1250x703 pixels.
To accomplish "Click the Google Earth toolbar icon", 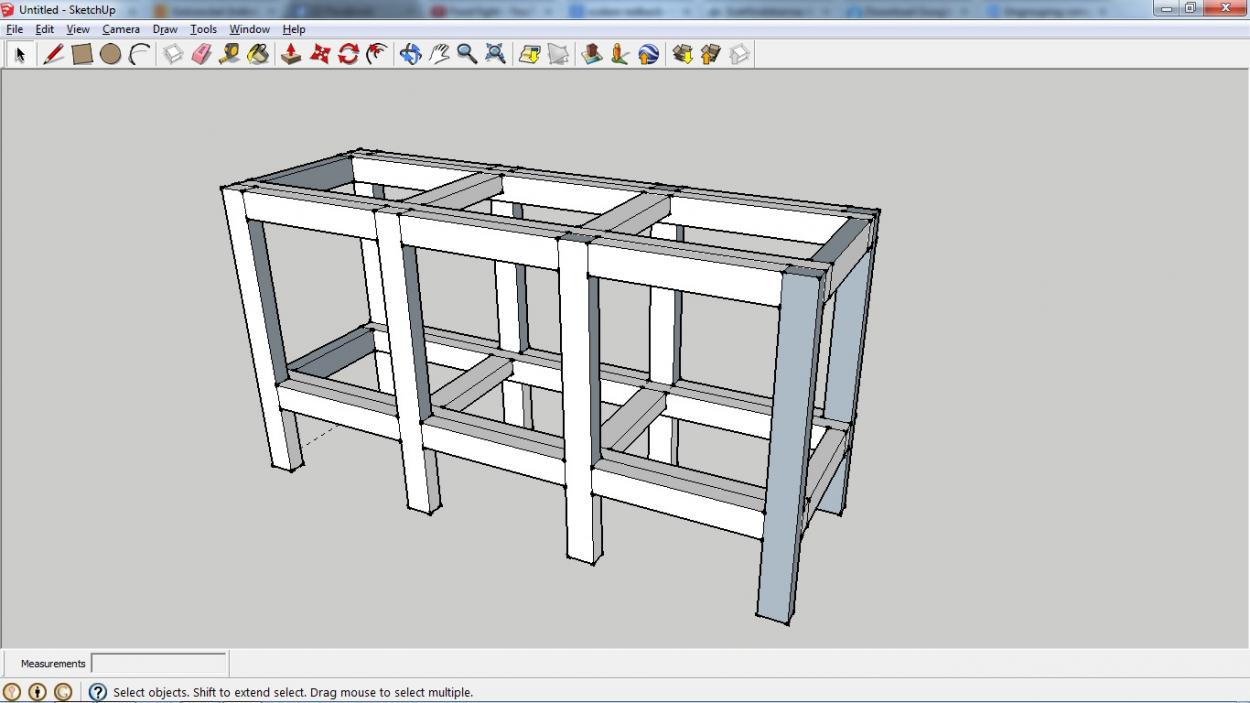I will 648,54.
